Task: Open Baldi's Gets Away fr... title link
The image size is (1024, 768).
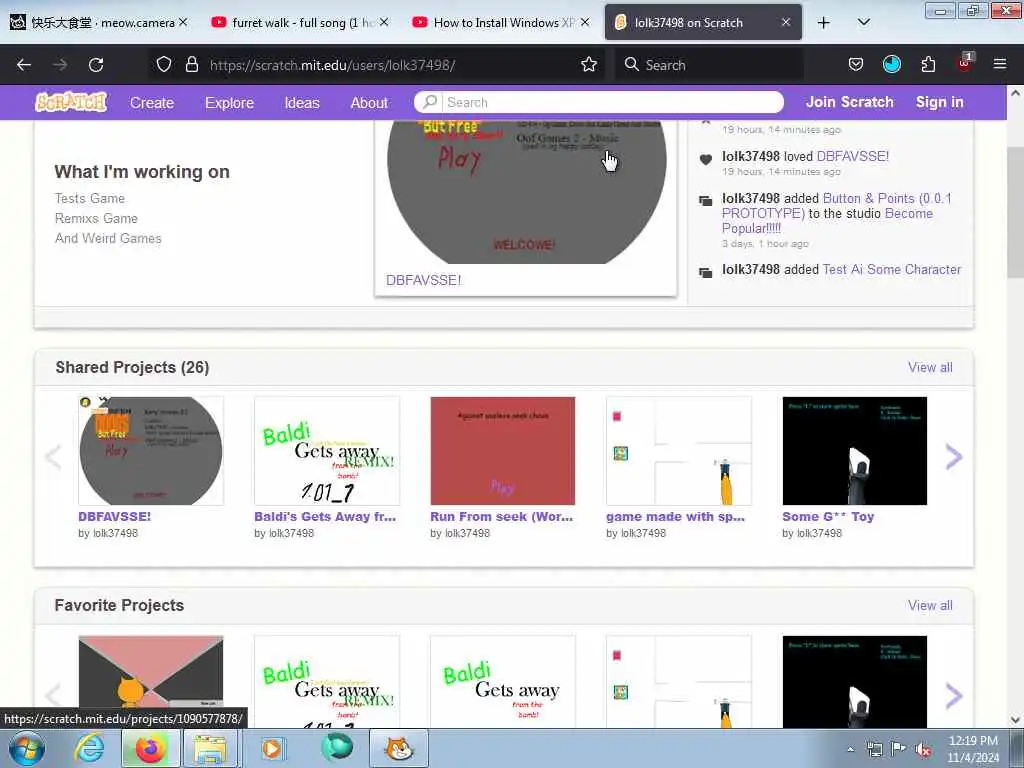Action: pos(325,516)
